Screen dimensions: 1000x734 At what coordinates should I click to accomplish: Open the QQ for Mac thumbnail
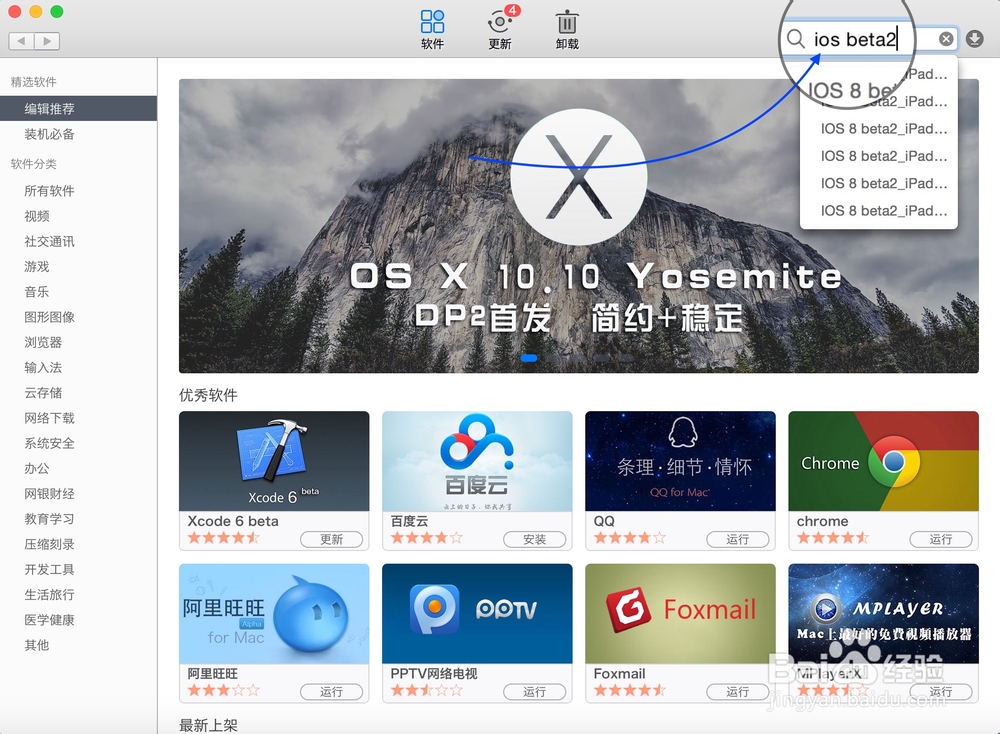680,461
